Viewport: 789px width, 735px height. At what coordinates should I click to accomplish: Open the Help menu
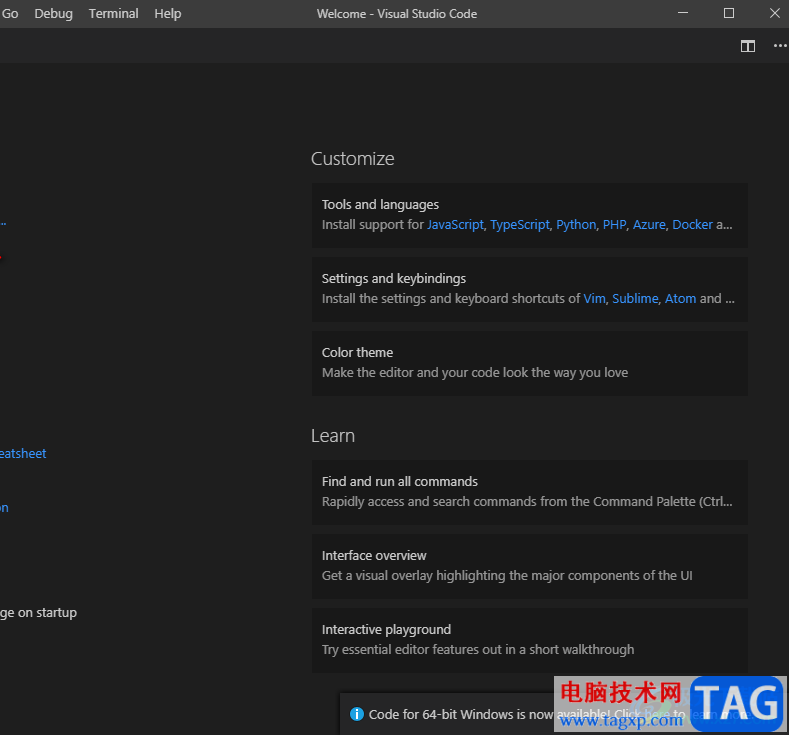tap(168, 14)
